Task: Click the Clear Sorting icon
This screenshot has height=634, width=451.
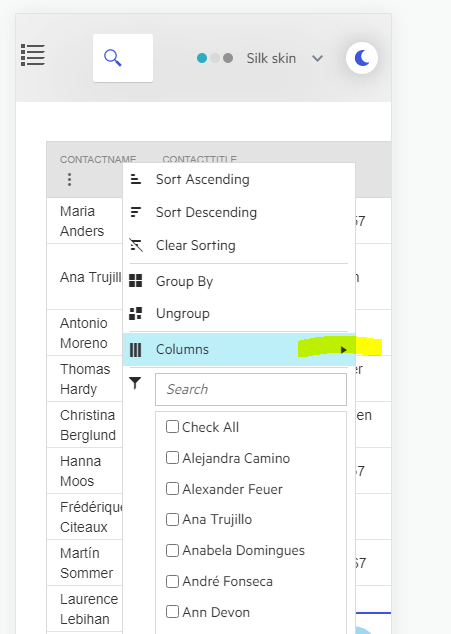Action: pos(136,245)
